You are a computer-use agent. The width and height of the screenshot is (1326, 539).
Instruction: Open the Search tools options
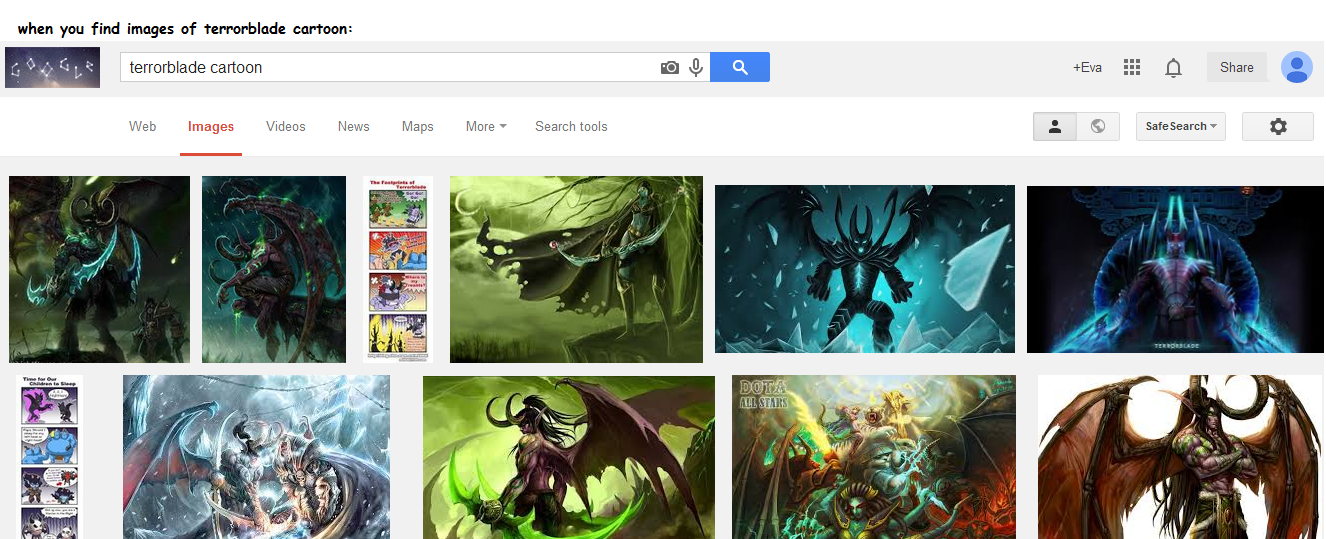571,126
